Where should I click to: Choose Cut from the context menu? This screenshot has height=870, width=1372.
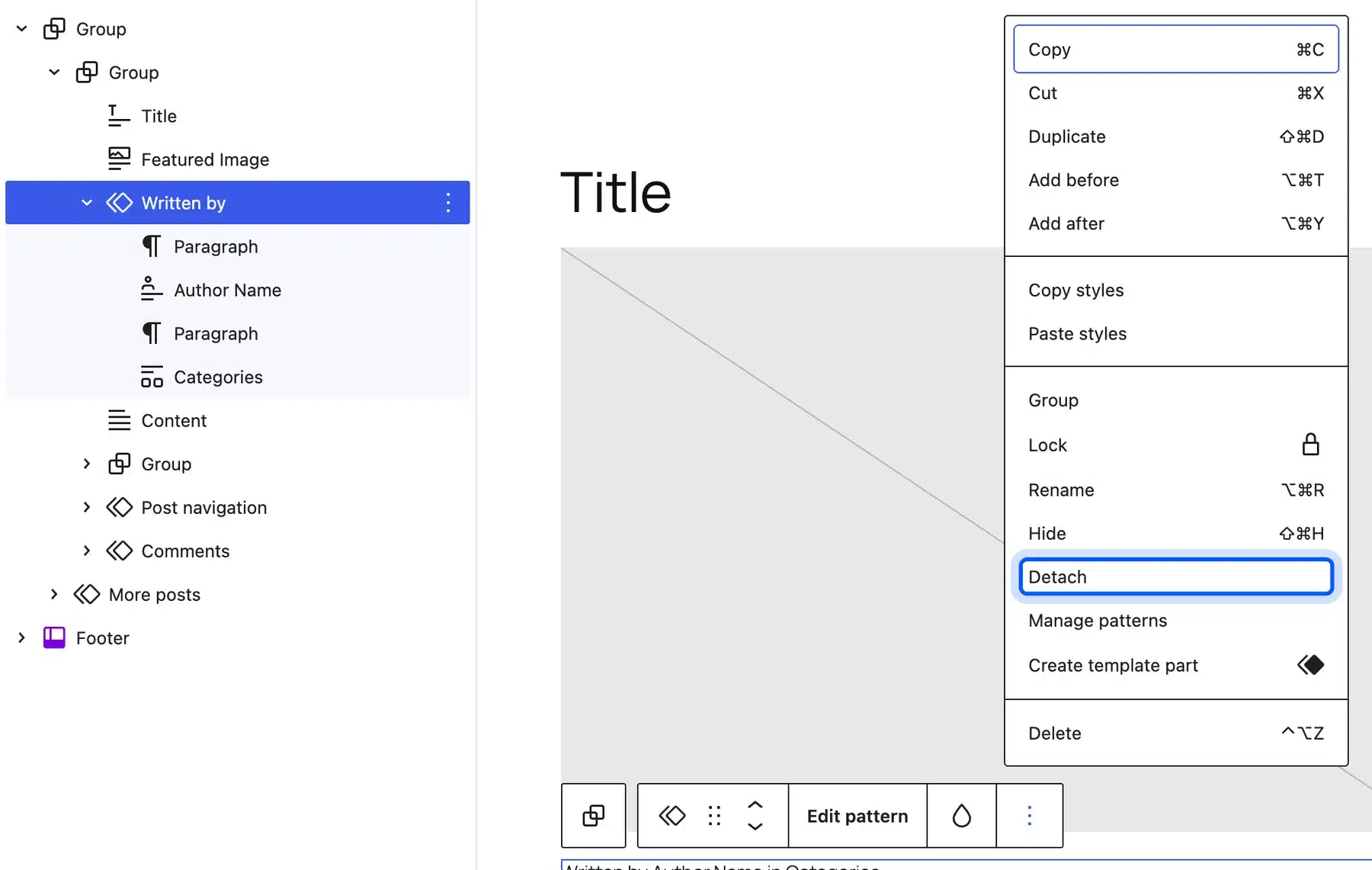pos(1176,93)
